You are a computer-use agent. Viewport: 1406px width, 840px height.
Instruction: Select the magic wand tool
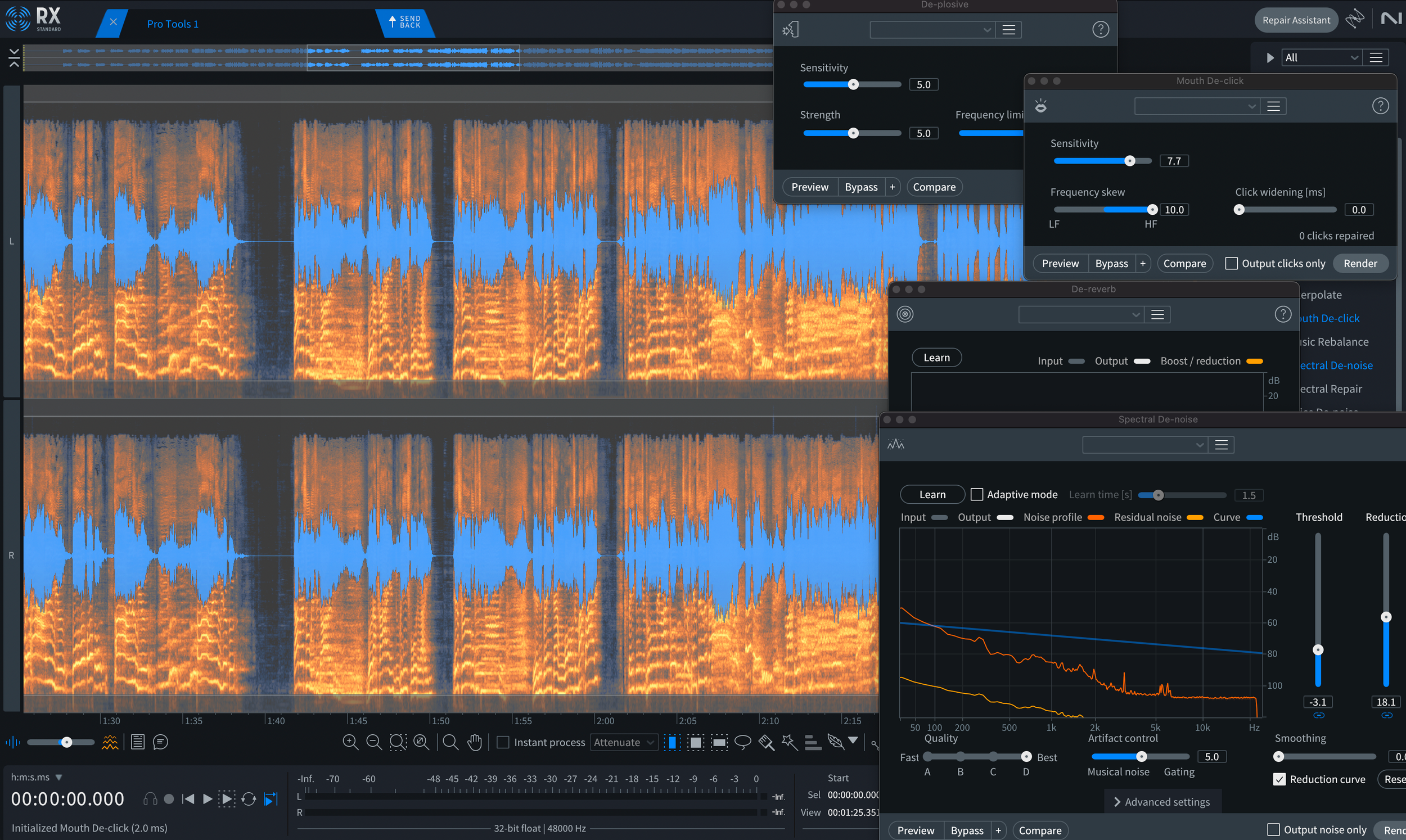tap(790, 742)
